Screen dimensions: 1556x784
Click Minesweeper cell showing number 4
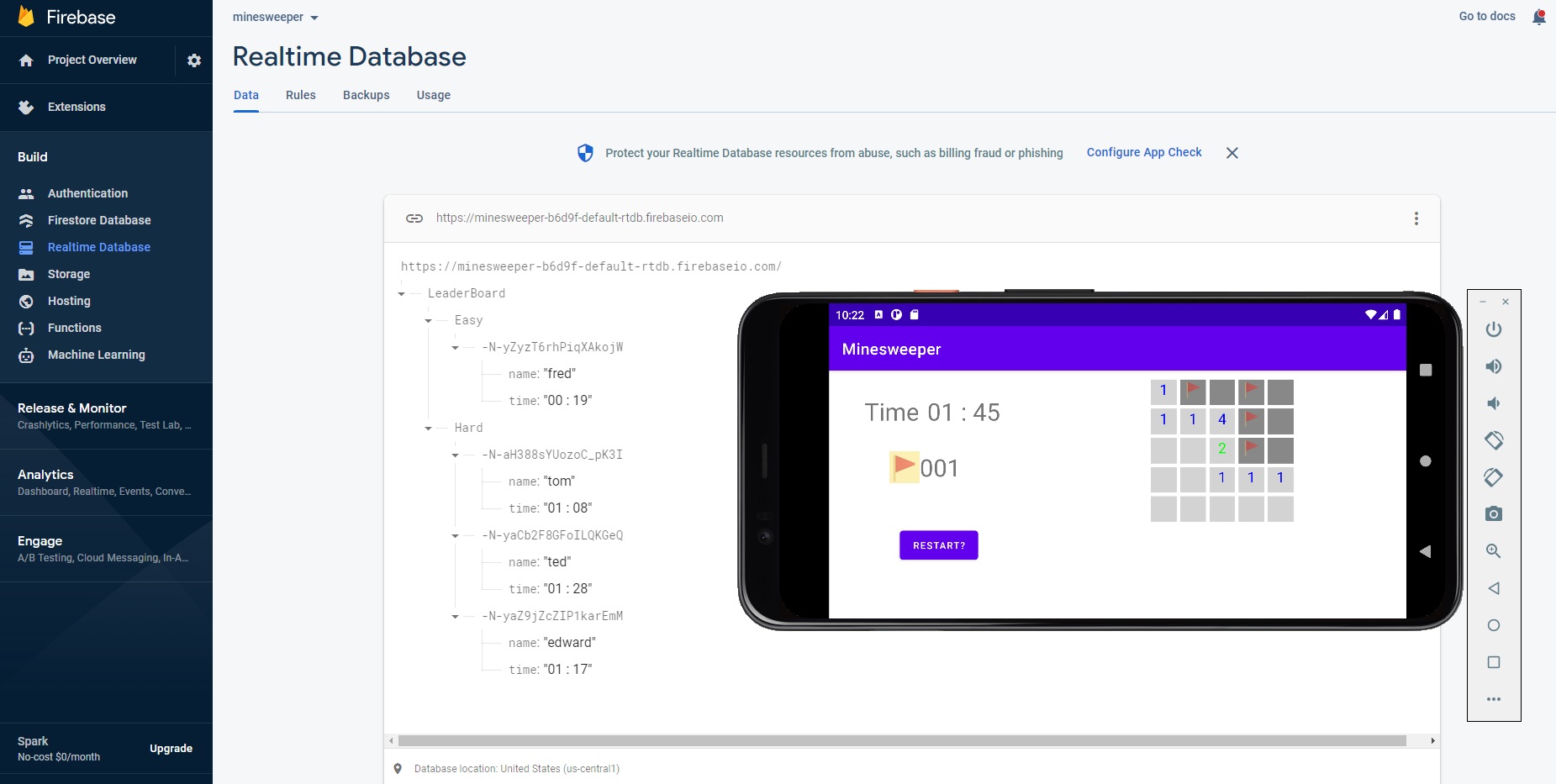tap(1222, 421)
